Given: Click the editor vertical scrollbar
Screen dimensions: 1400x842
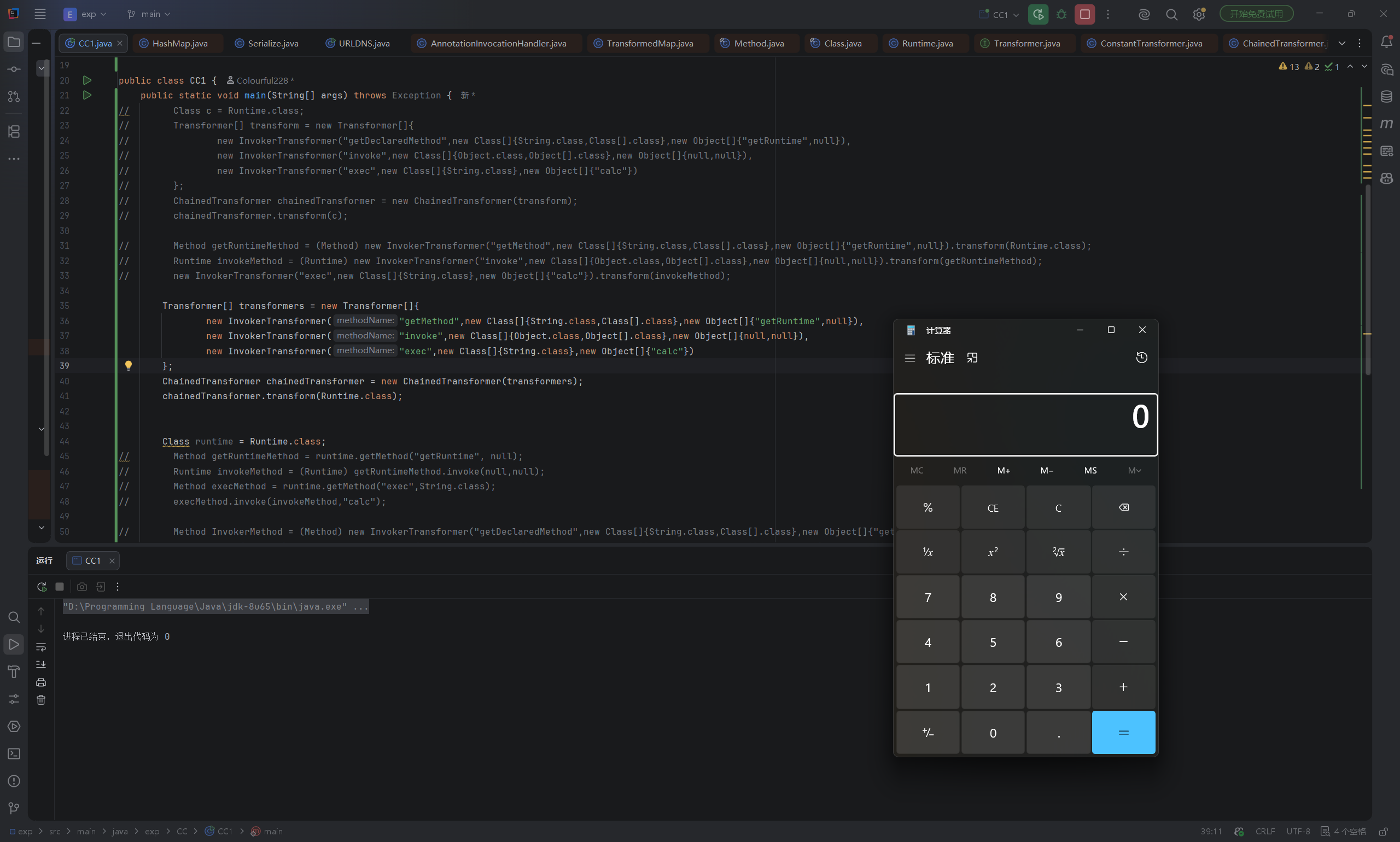Looking at the screenshot, I should pyautogui.click(x=1367, y=280).
